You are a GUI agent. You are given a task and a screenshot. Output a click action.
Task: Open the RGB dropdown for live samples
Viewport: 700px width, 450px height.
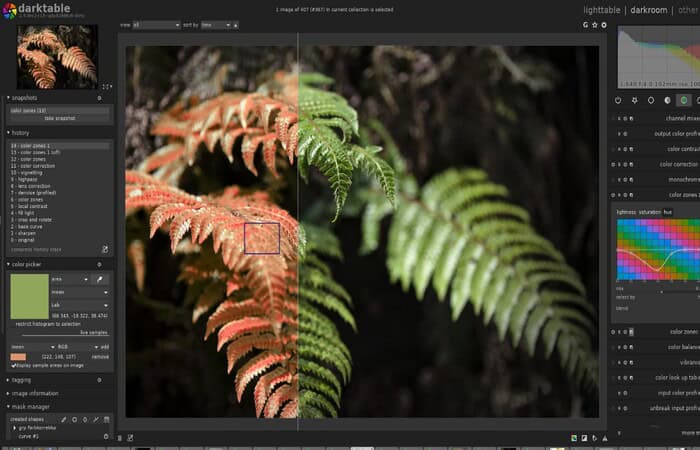click(x=77, y=347)
